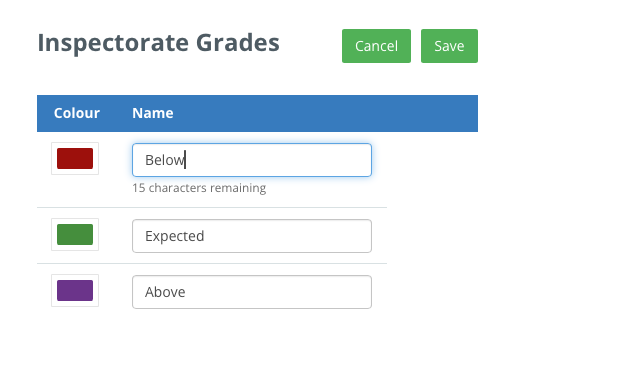Image resolution: width=629 pixels, height=370 pixels.
Task: Click the Inspectorate Grades heading
Action: tap(158, 43)
